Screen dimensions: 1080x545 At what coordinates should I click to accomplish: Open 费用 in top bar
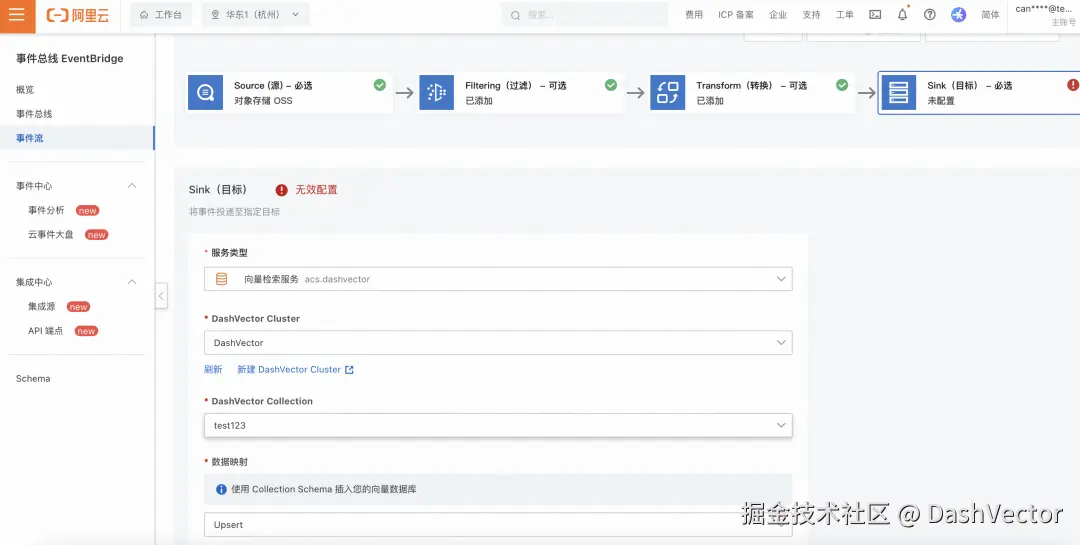point(694,14)
